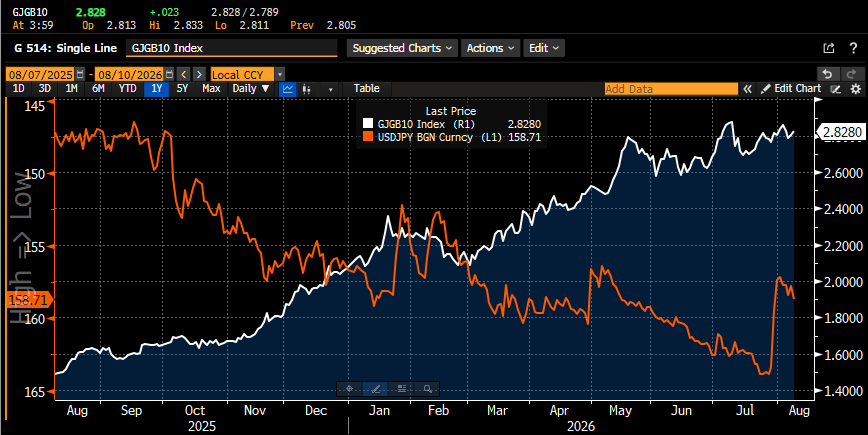Shift date range forward with right arrow
868x435 pixels.
[199, 74]
